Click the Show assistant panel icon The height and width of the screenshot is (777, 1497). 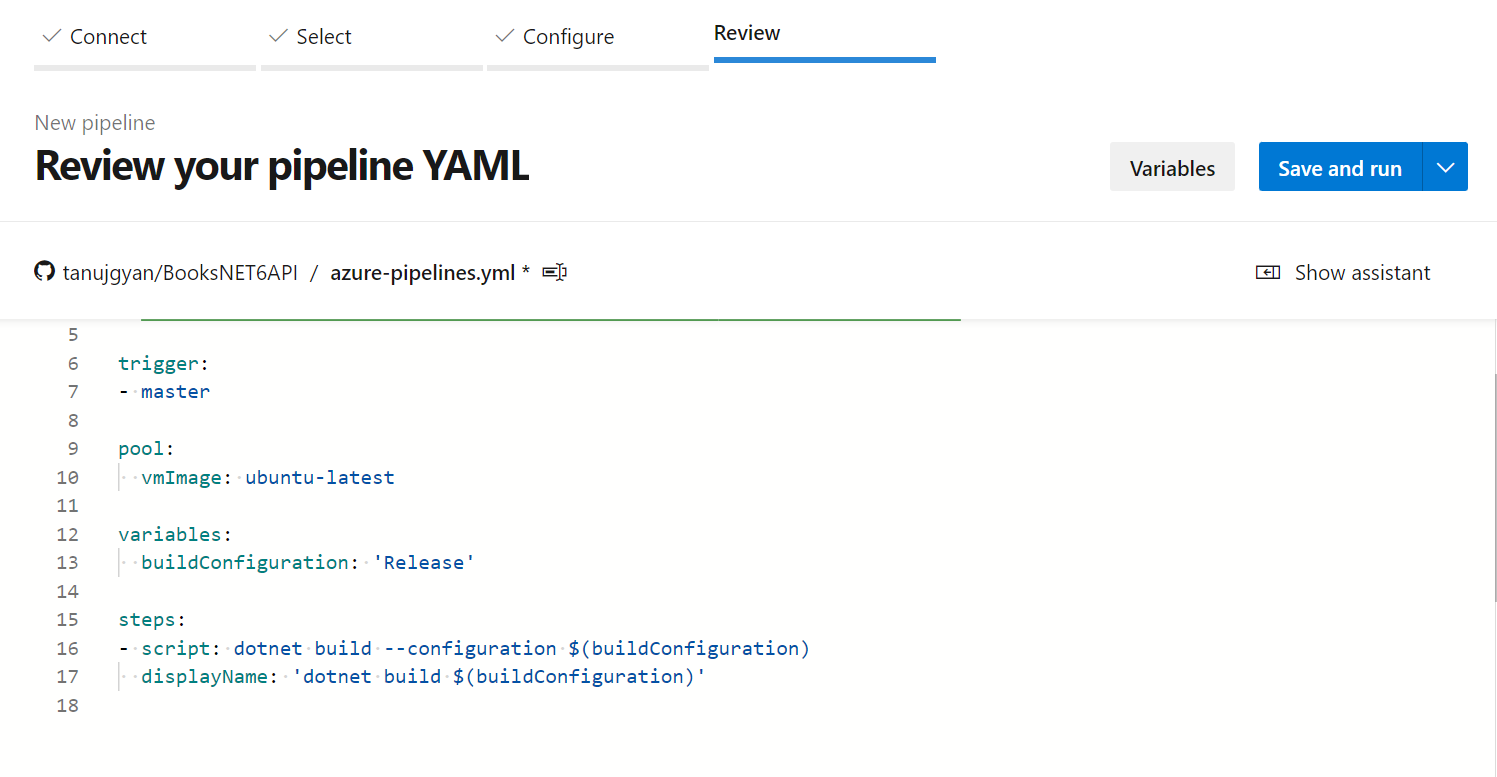click(1268, 271)
